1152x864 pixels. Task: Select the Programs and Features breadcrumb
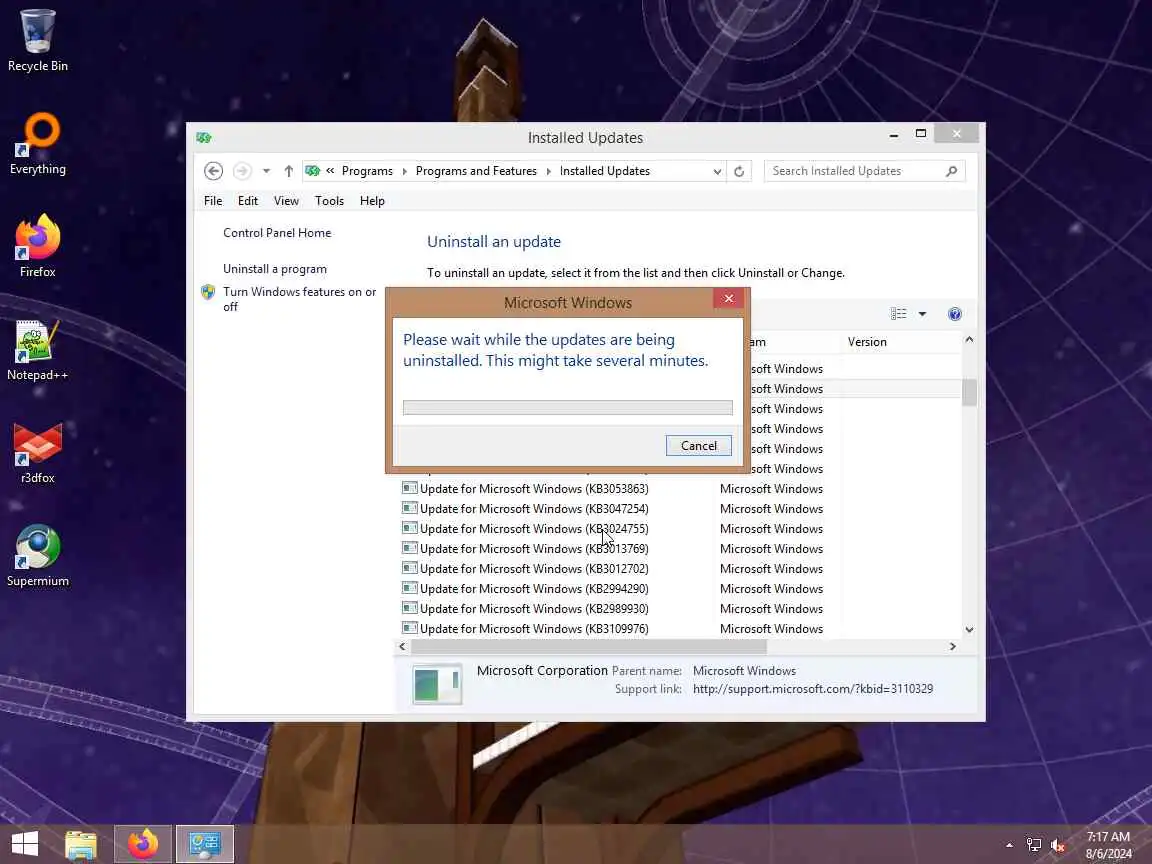tap(476, 171)
